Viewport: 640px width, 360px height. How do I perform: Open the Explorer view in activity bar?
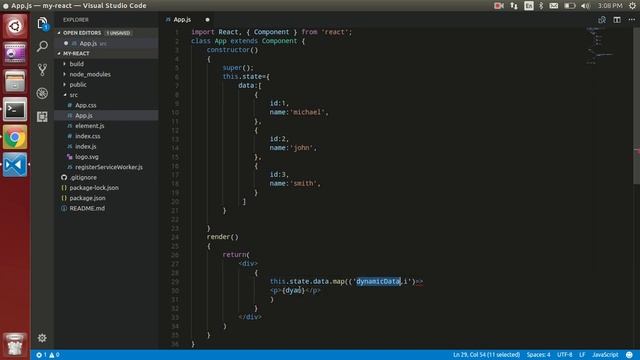pyautogui.click(x=42, y=24)
